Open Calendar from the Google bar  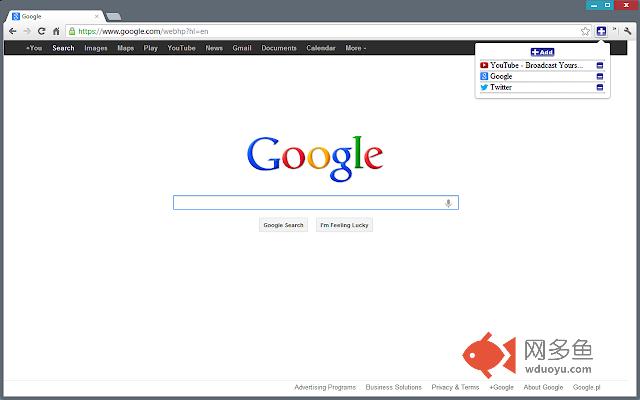[x=321, y=48]
